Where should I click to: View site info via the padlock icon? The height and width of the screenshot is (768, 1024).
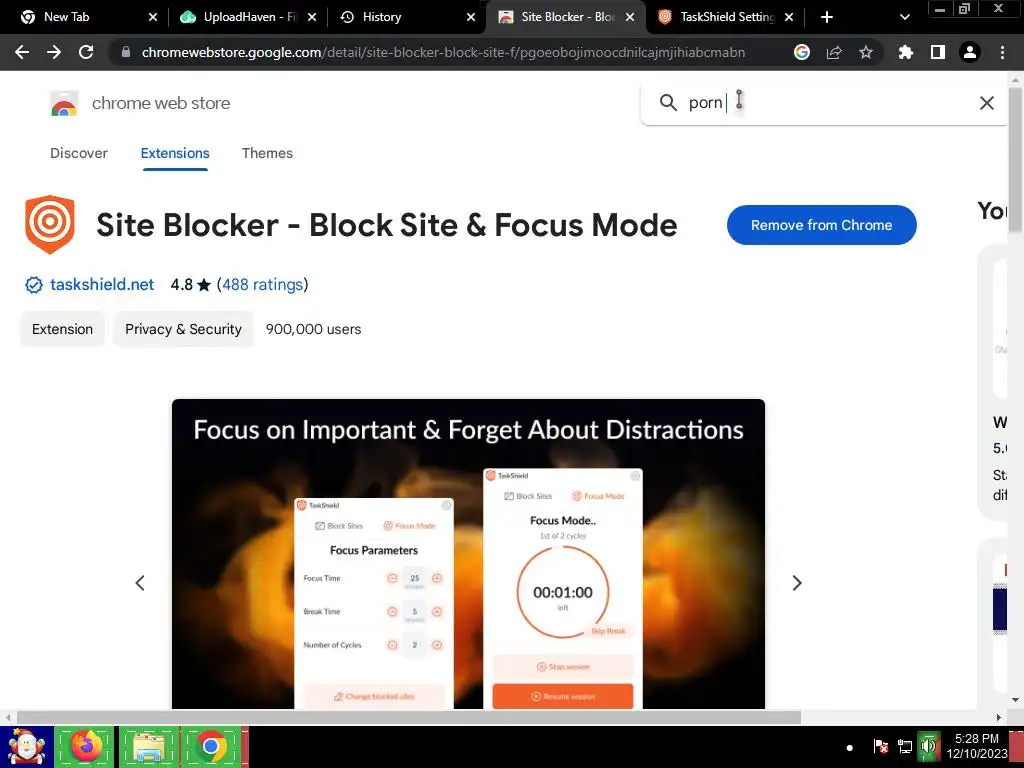pos(126,52)
